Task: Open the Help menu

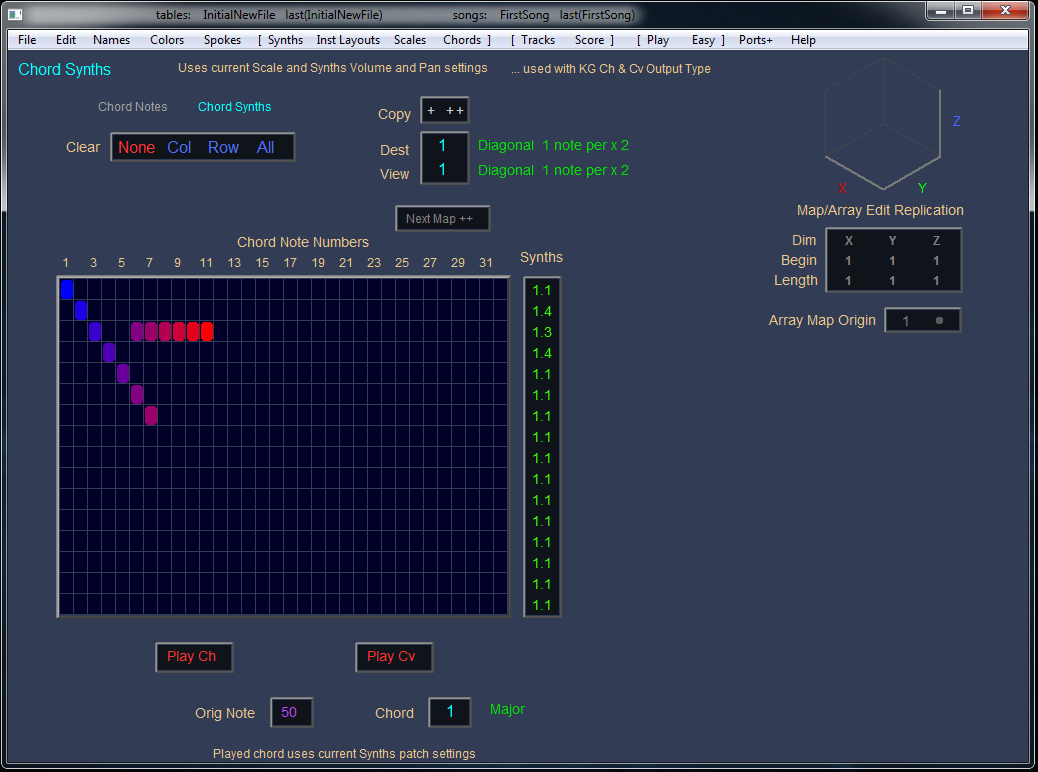Action: (x=803, y=40)
